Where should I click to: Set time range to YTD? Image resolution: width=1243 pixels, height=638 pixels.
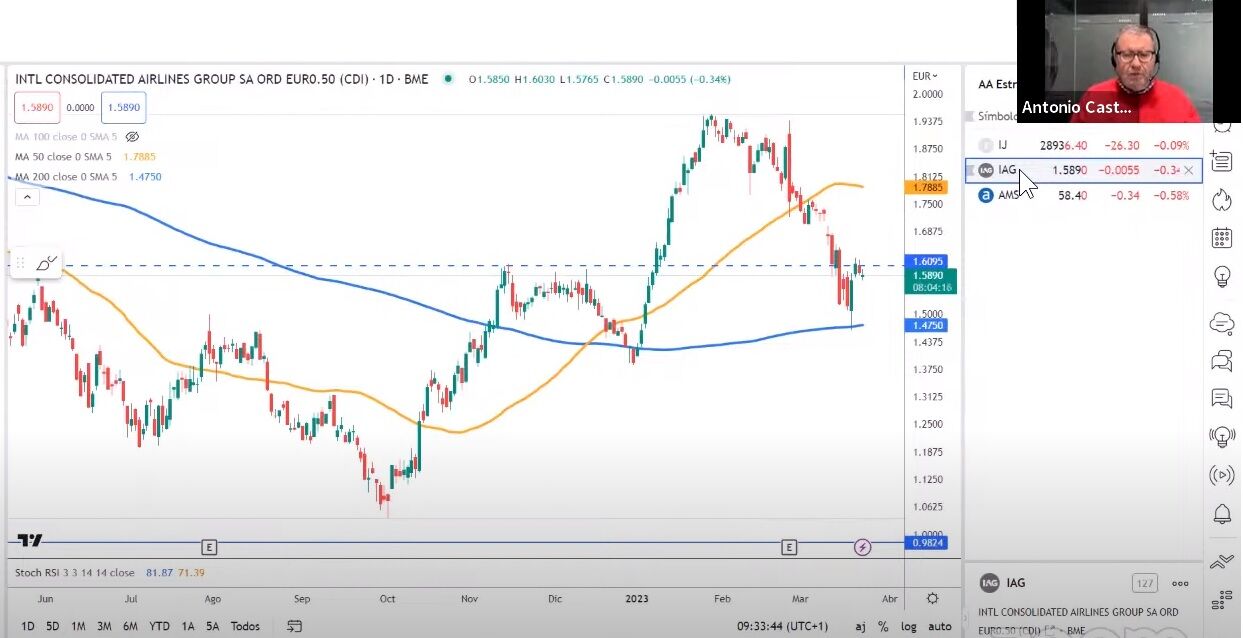(159, 626)
